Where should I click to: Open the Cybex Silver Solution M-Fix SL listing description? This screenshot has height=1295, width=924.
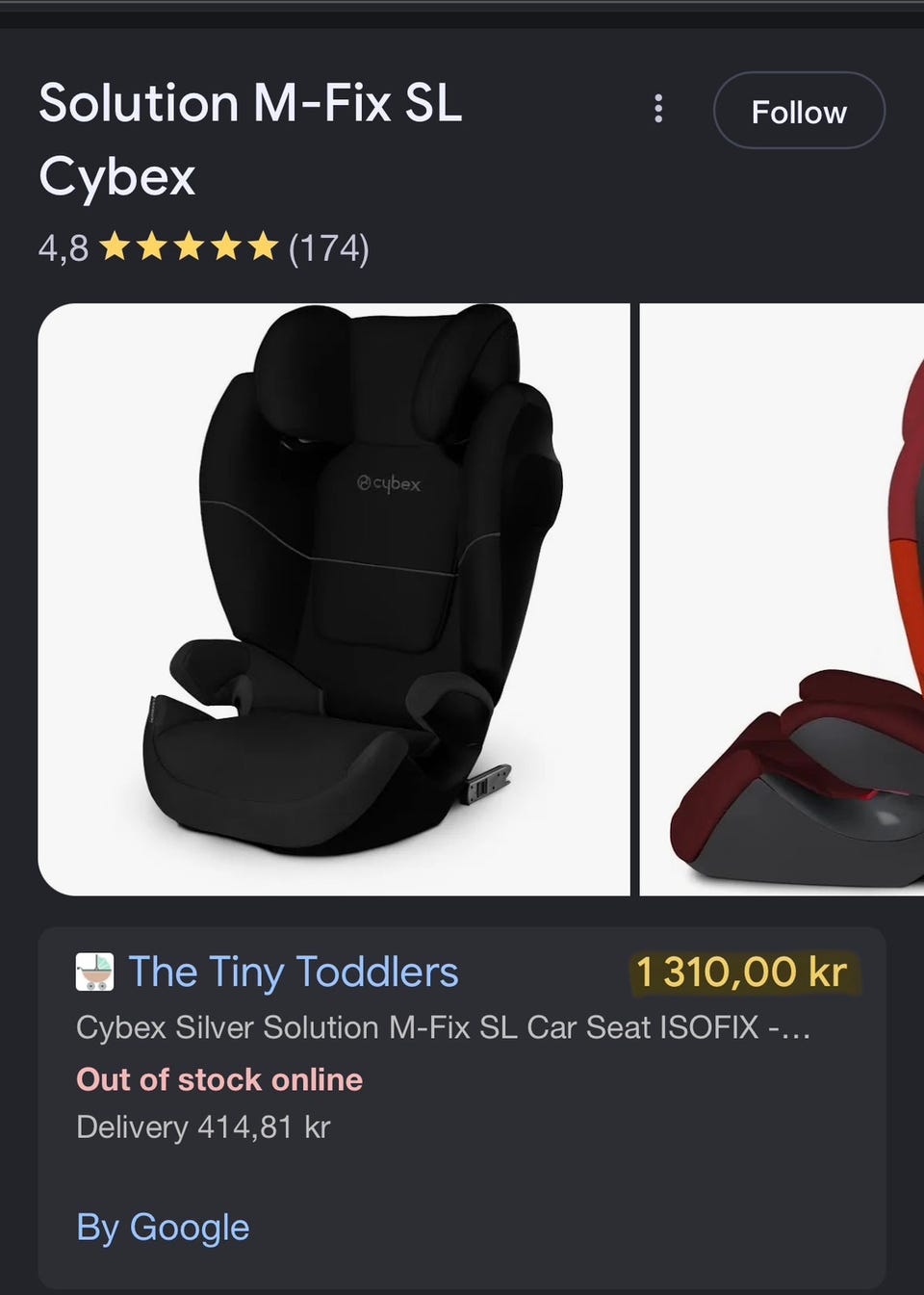(444, 1027)
